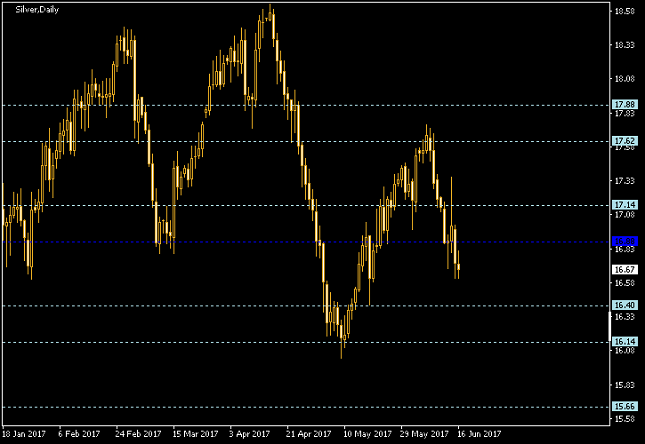Click the 15.83 price scale value
Screen dimensions: 645x444
coord(624,385)
